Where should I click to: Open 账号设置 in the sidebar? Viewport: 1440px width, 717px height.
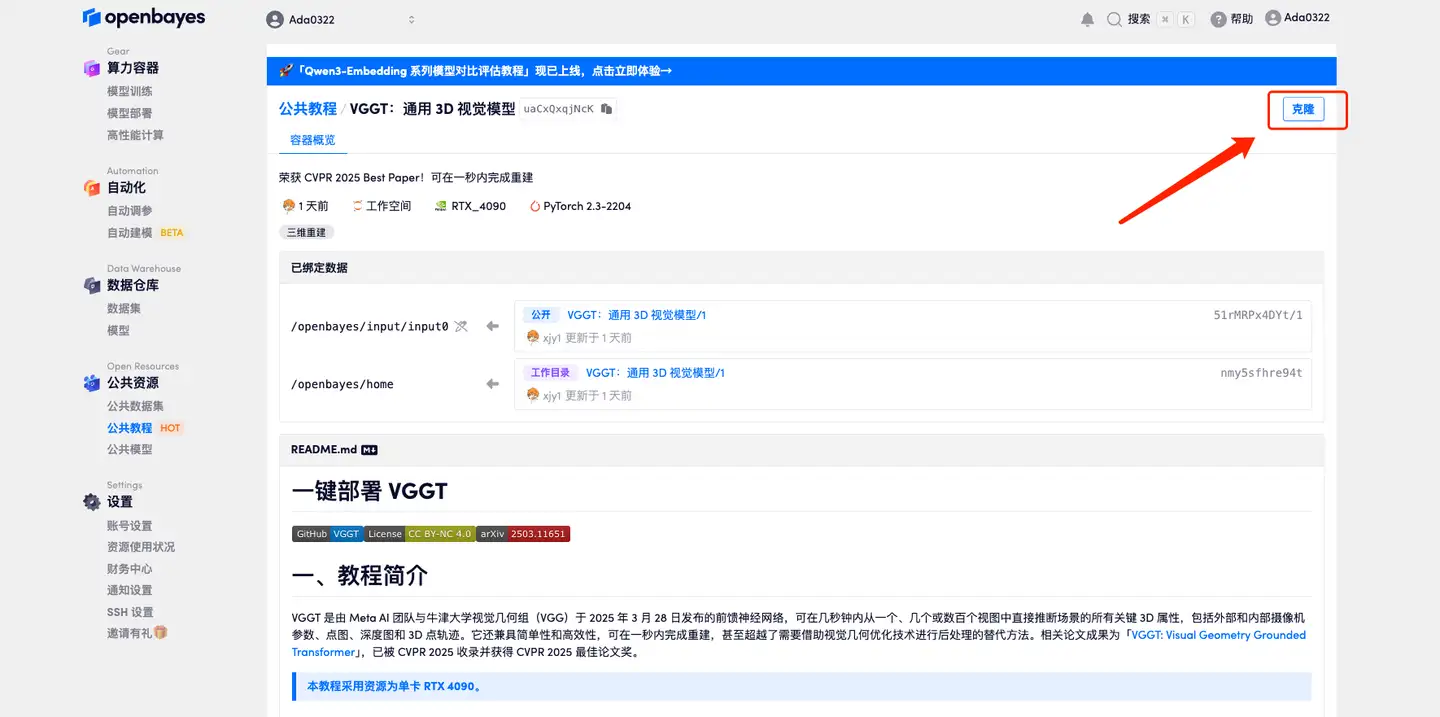[x=130, y=526]
